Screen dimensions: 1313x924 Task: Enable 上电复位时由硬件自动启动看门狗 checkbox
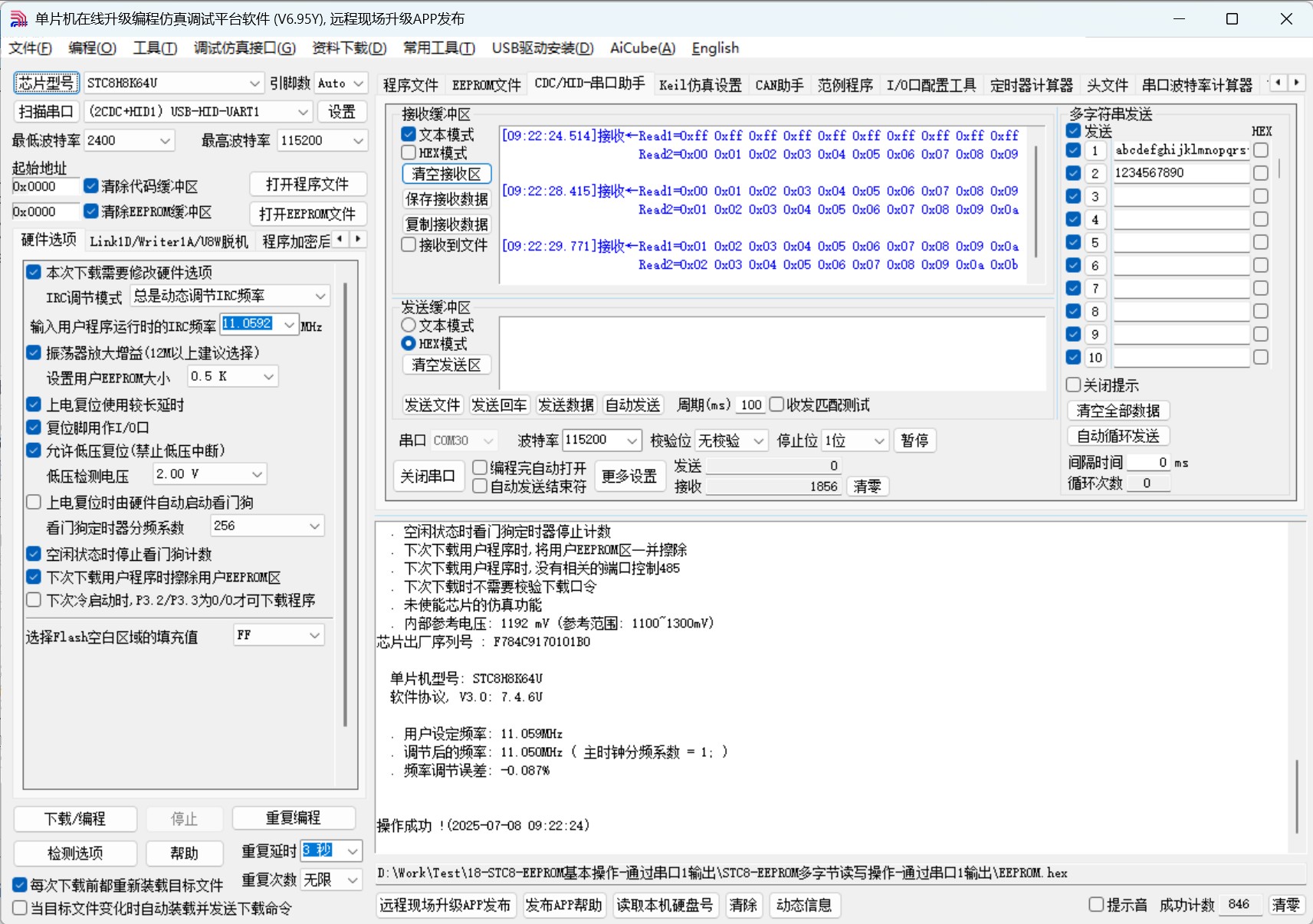34,502
